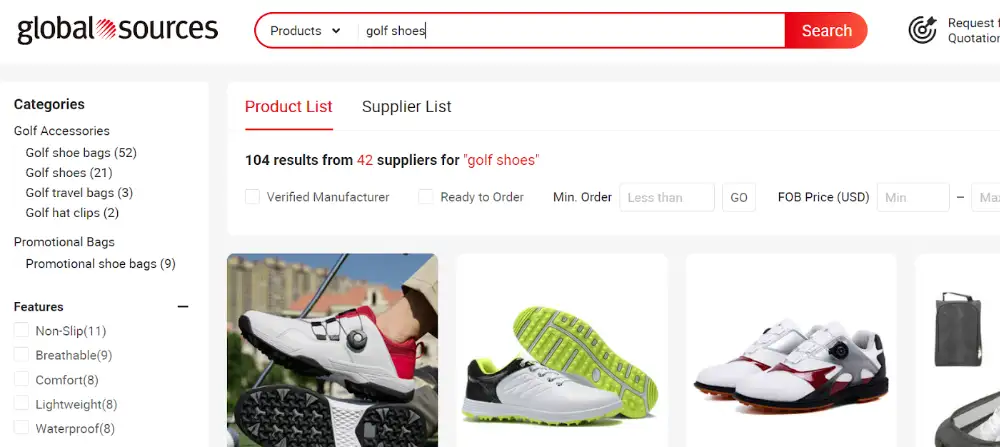The width and height of the screenshot is (1000, 447).
Task: Open the white and red golf shoe photo
Action: coord(332,350)
